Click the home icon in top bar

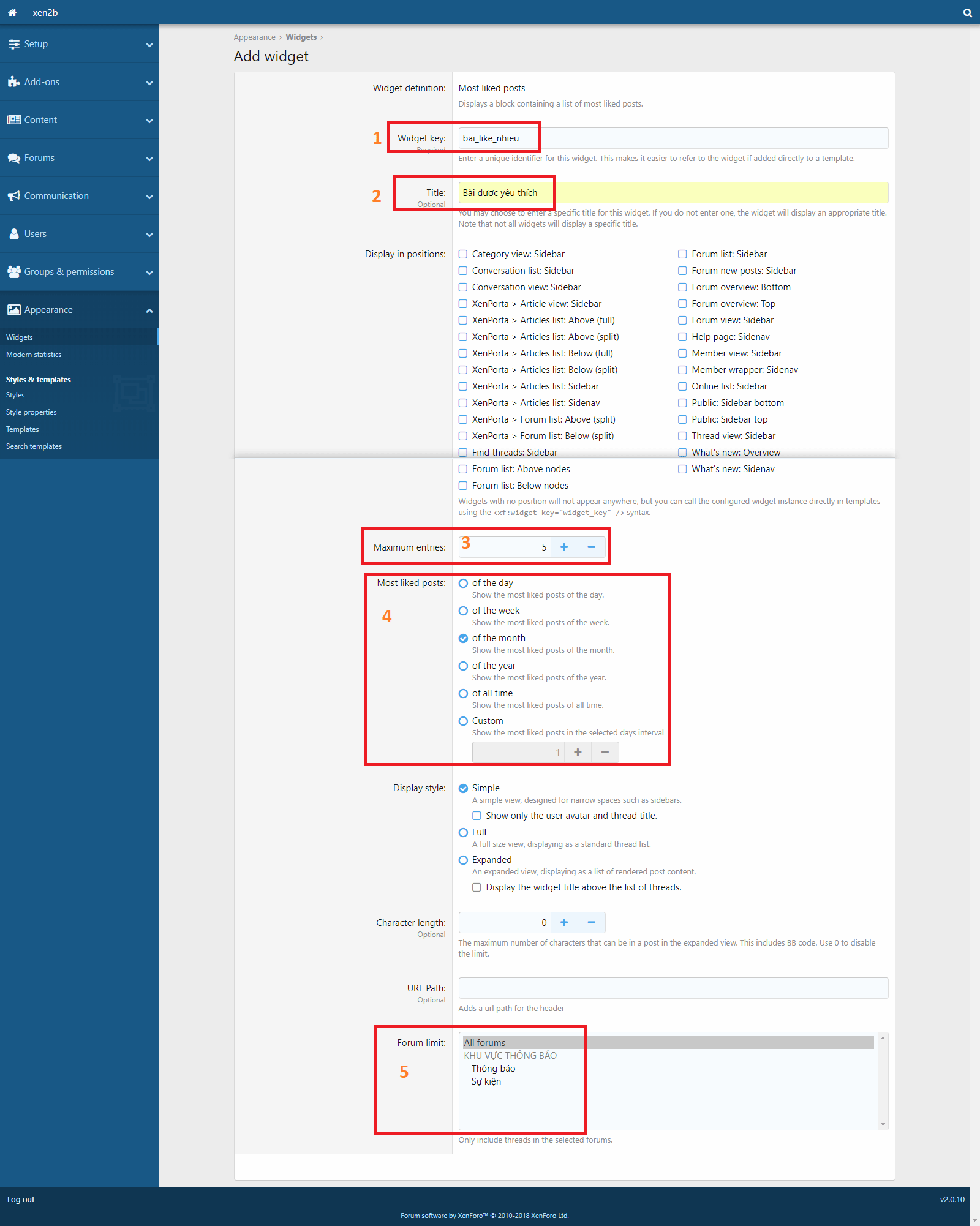pos(12,12)
